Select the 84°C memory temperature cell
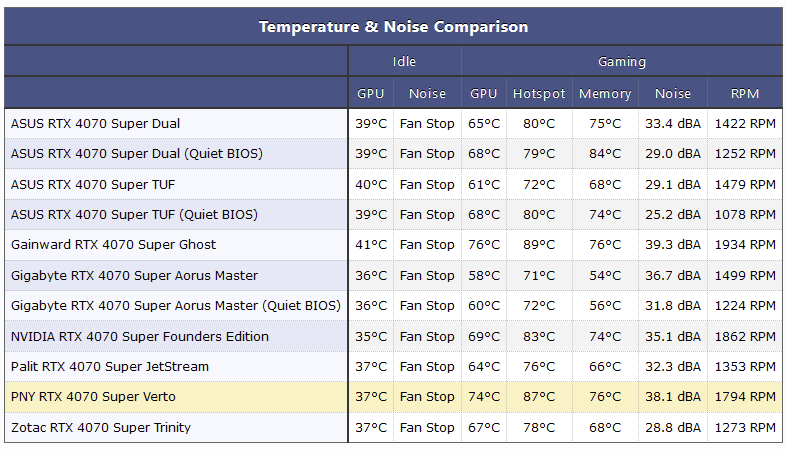This screenshot has height=449, width=786. pos(605,154)
